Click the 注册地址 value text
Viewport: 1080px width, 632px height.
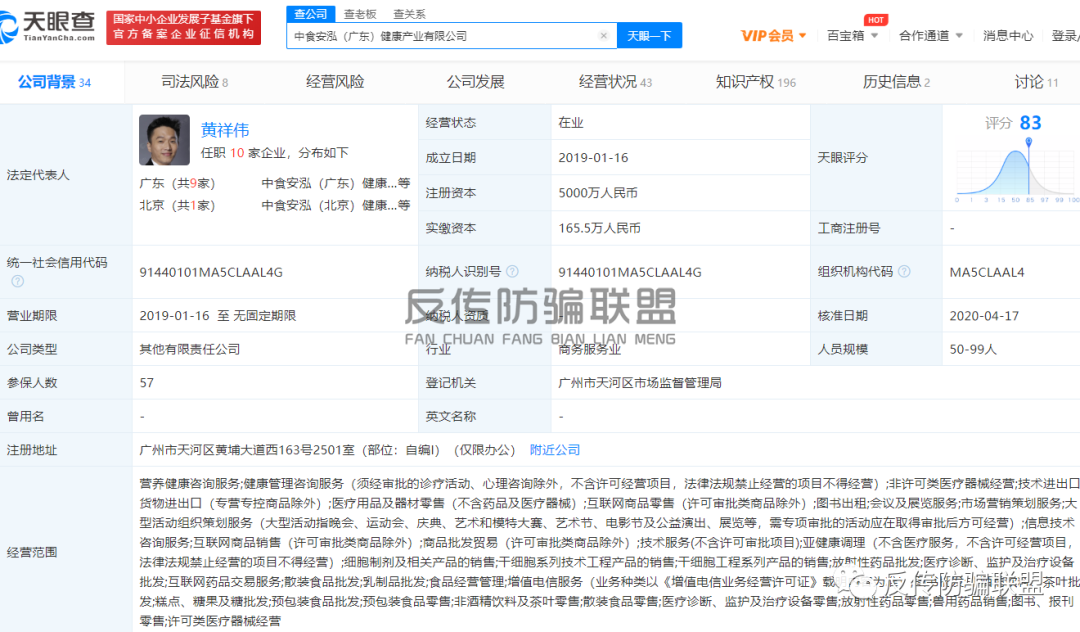pyautogui.click(x=326, y=450)
